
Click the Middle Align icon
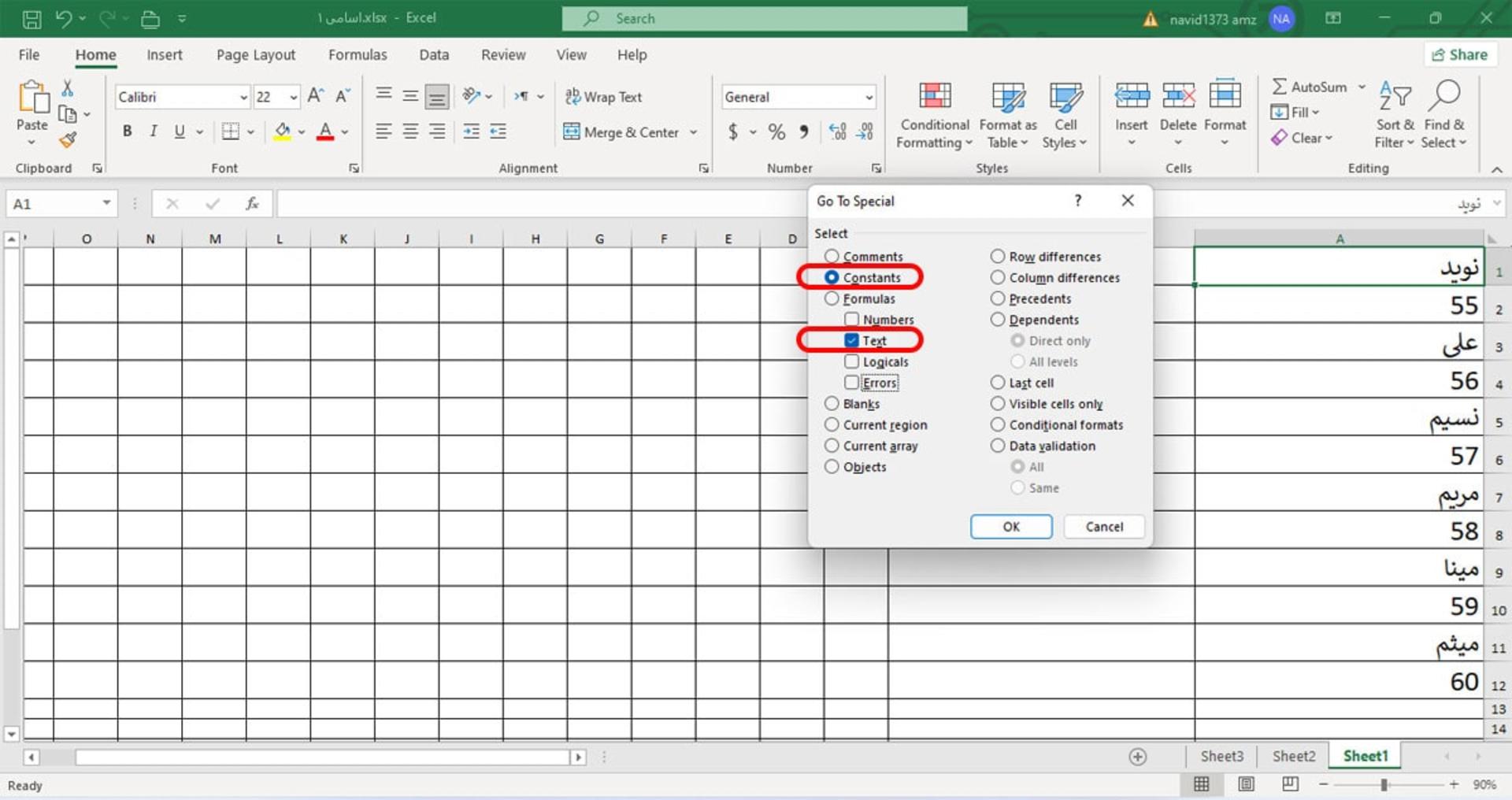(410, 96)
